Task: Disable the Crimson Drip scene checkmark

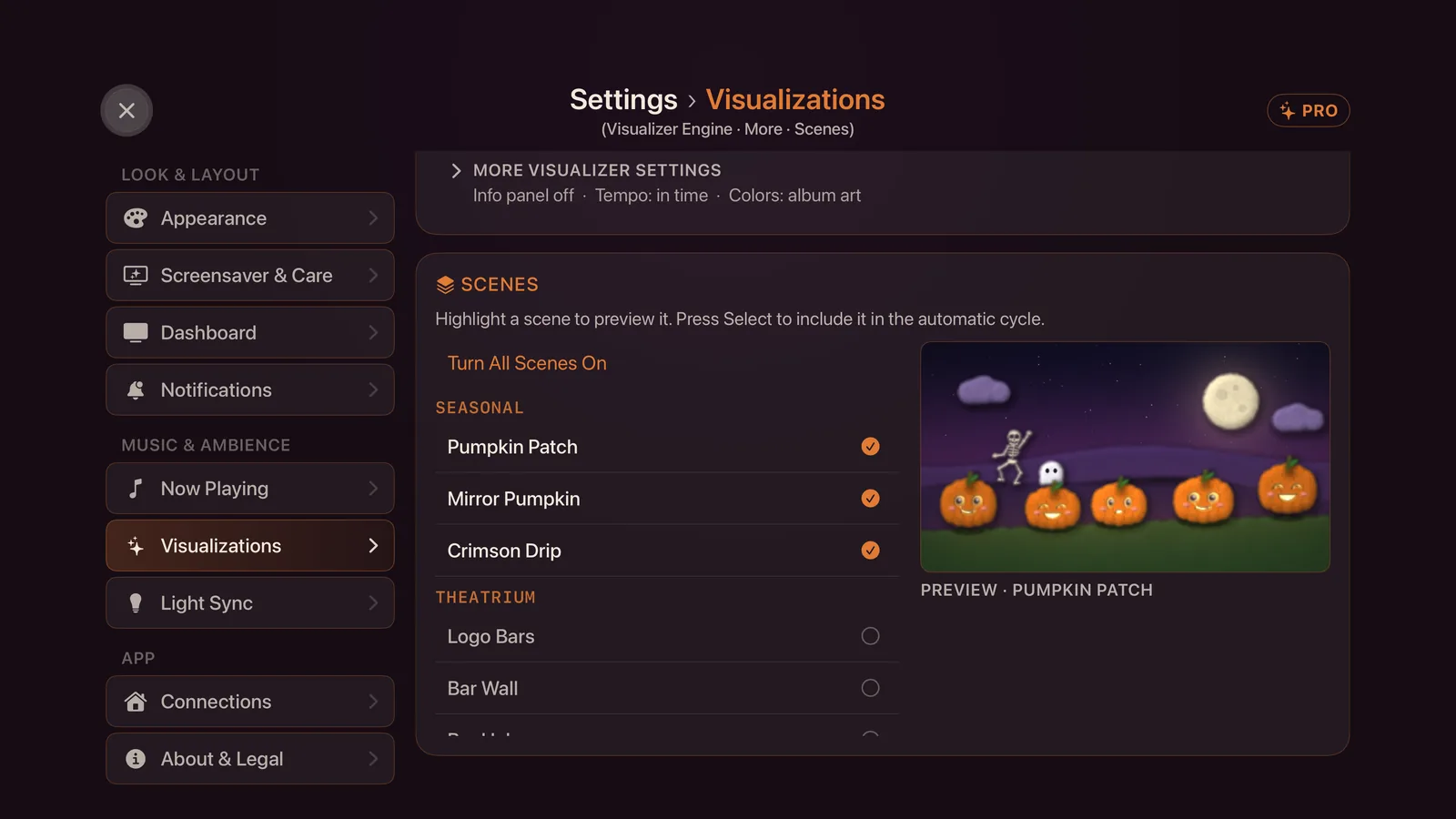Action: (x=870, y=551)
